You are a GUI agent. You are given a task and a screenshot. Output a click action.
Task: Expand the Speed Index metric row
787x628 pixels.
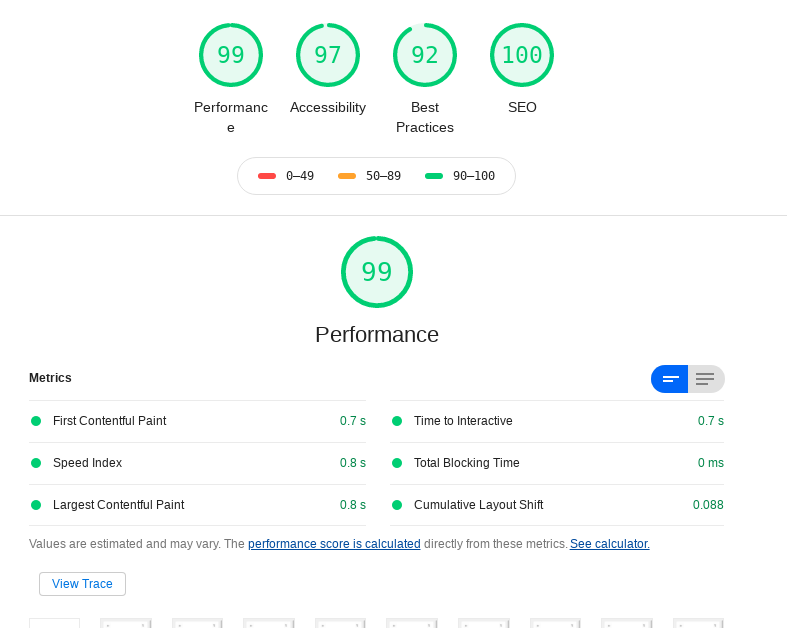point(88,463)
